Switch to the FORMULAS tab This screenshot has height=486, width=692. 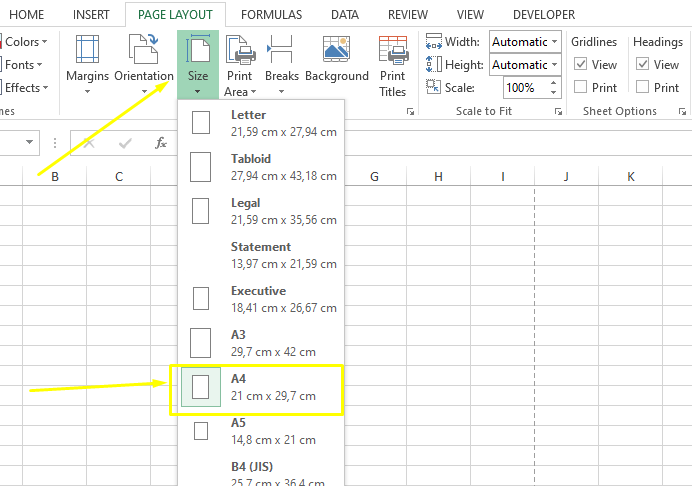tap(271, 15)
